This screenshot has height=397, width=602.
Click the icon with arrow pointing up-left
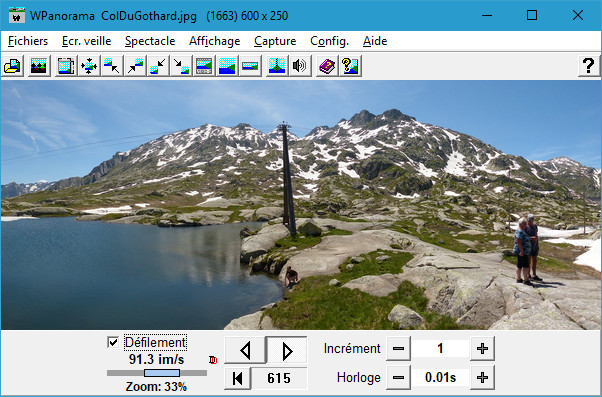(112, 66)
